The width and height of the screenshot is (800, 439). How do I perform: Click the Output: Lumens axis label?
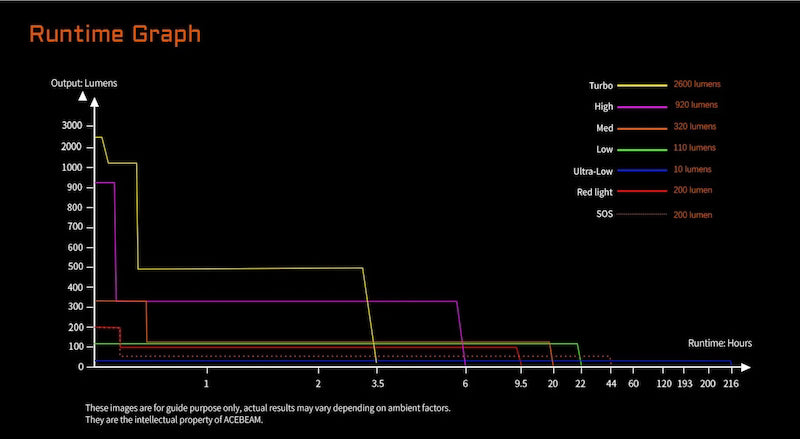point(84,83)
